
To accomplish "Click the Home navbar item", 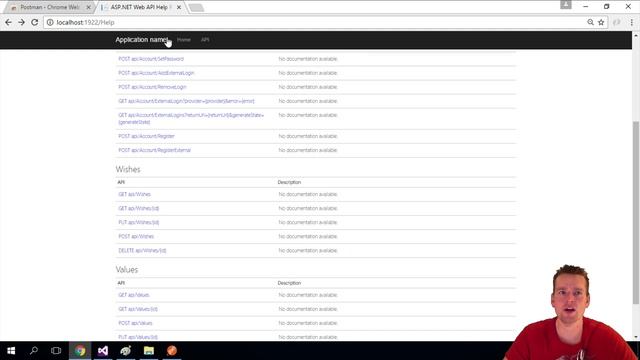I will coord(184,40).
